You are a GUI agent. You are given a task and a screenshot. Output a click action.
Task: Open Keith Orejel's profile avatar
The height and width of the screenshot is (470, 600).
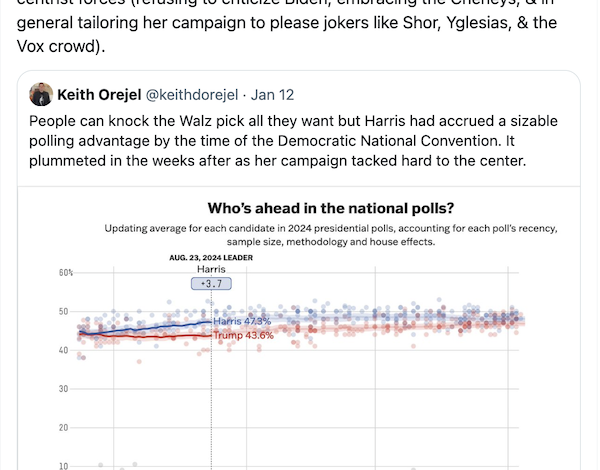(41, 94)
